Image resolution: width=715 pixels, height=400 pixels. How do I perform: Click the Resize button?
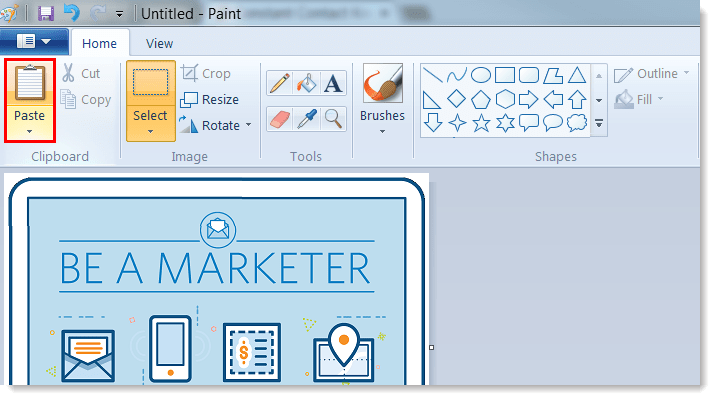209,99
